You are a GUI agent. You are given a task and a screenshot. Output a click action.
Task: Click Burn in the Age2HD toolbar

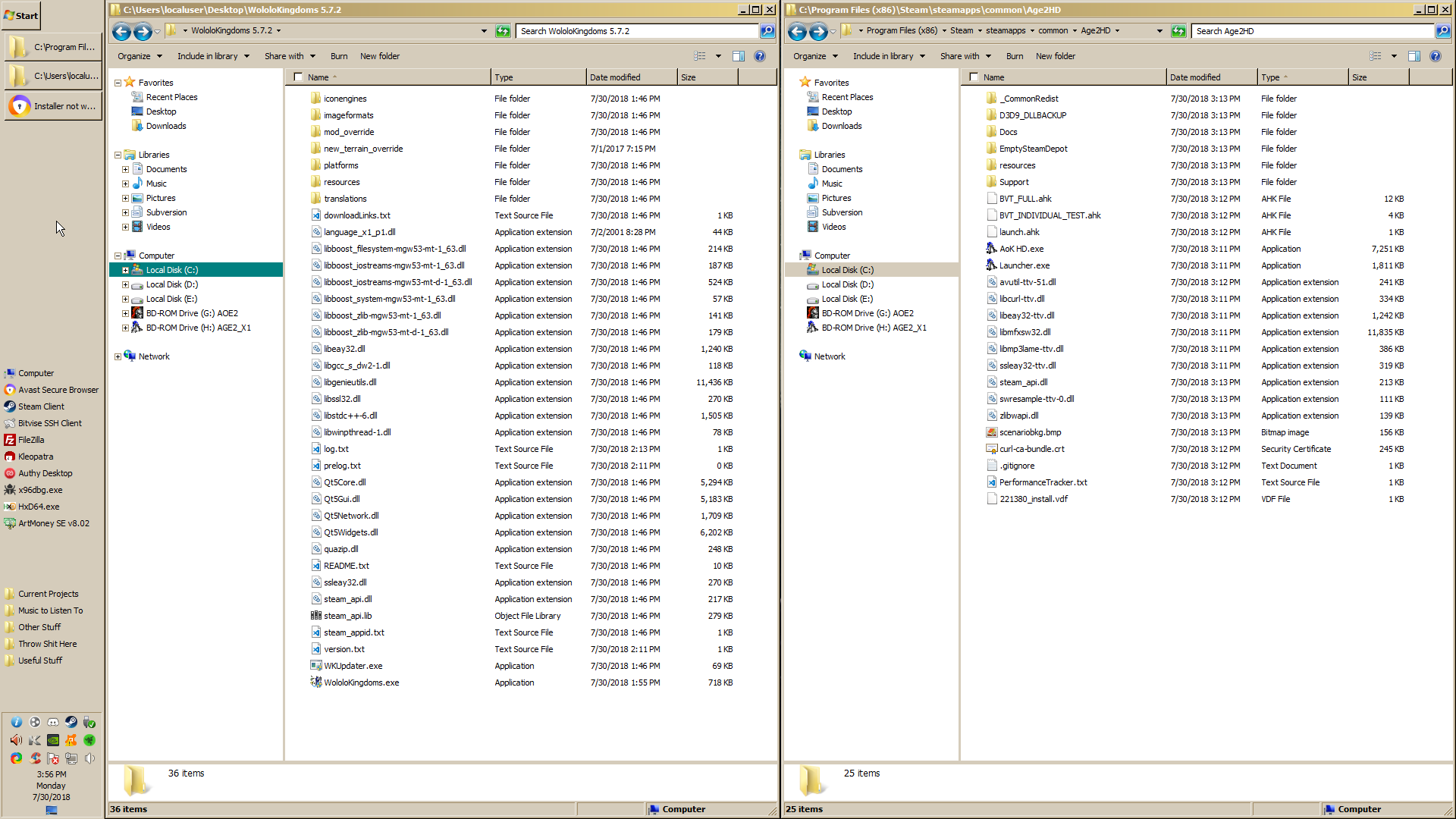1015,55
